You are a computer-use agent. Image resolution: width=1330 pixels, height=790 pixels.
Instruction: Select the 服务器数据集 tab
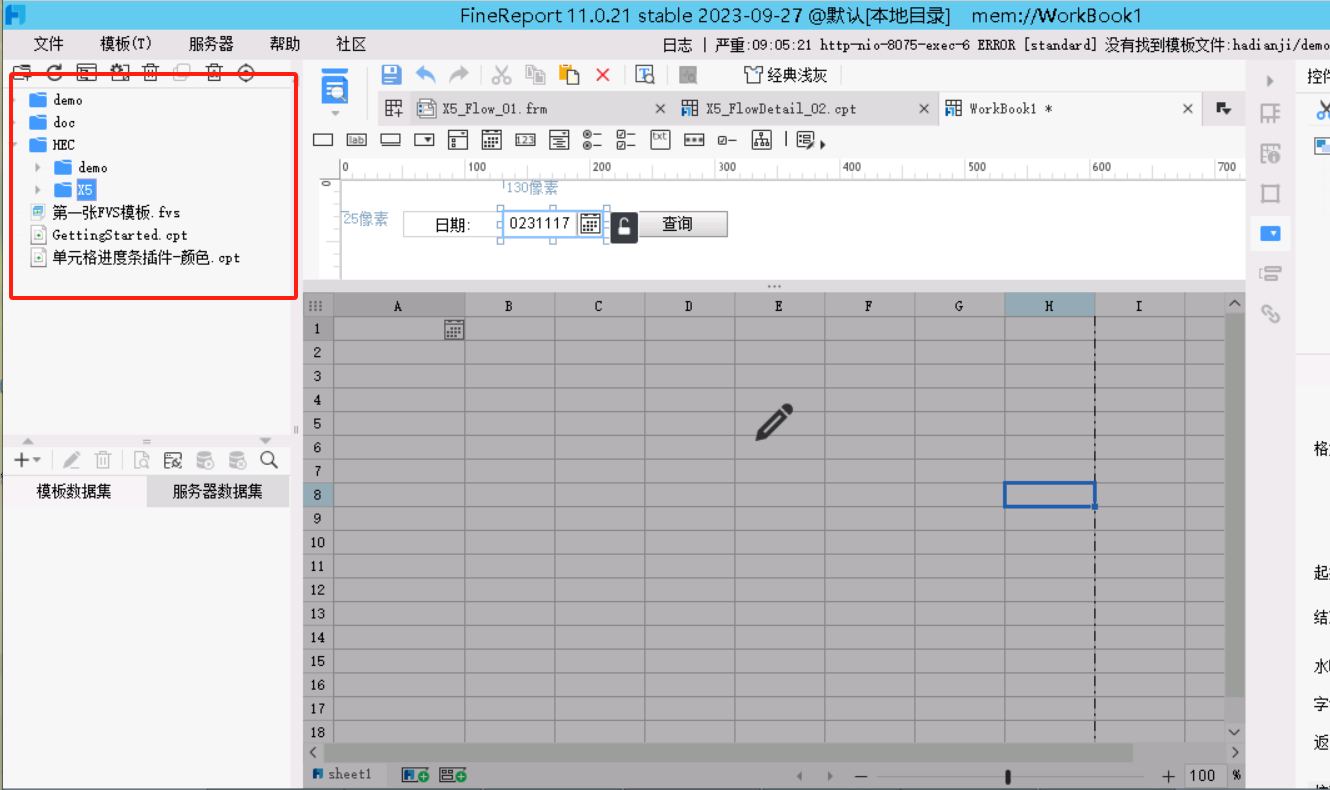click(218, 492)
